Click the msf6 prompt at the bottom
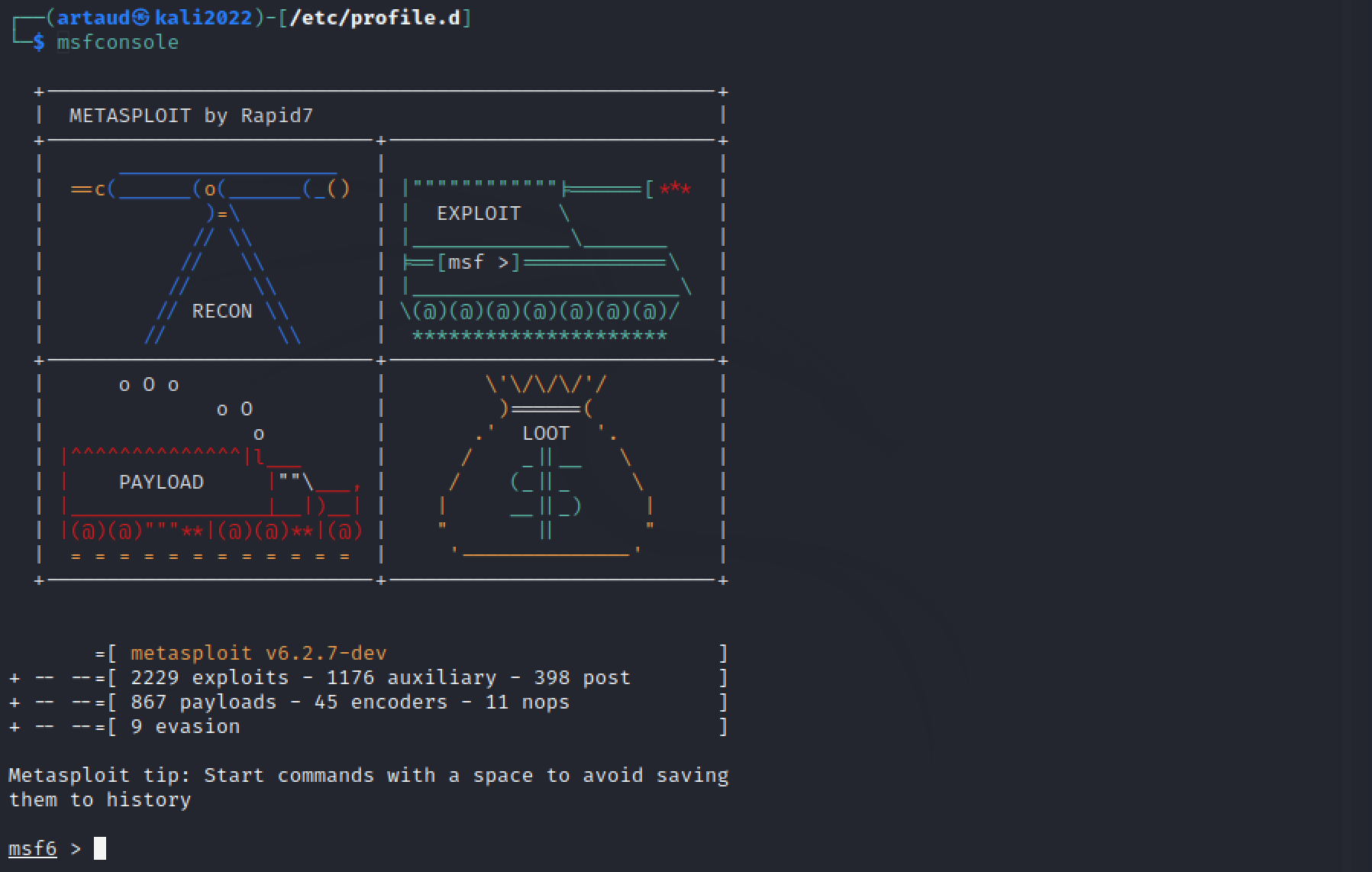1372x872 pixels. [x=34, y=848]
